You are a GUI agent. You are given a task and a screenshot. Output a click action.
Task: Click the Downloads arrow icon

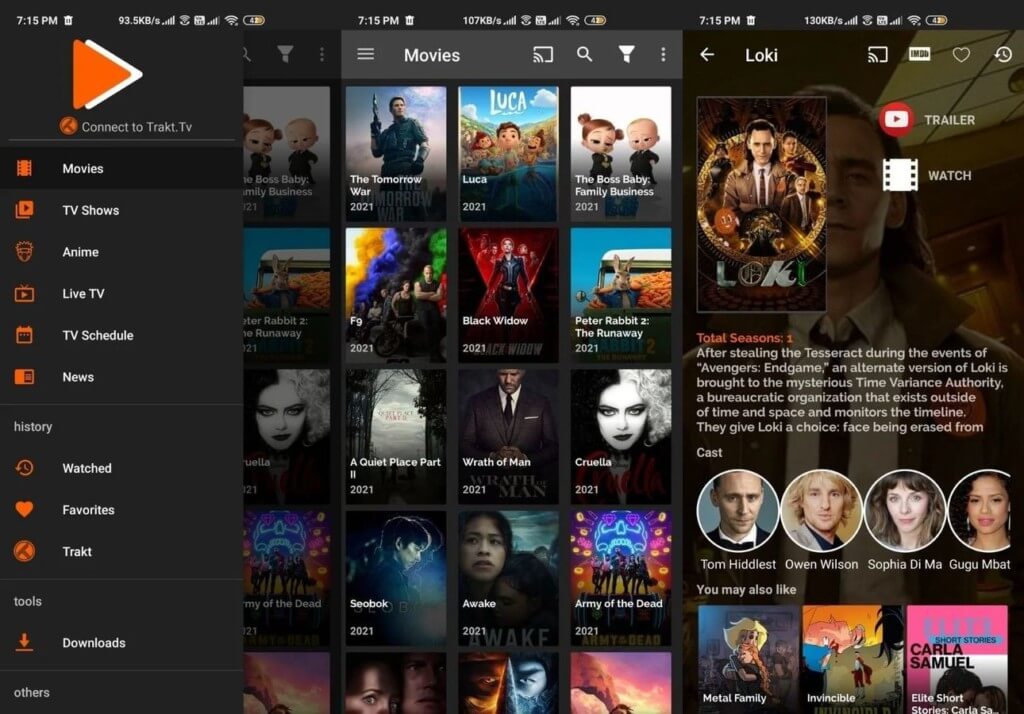pos(24,643)
